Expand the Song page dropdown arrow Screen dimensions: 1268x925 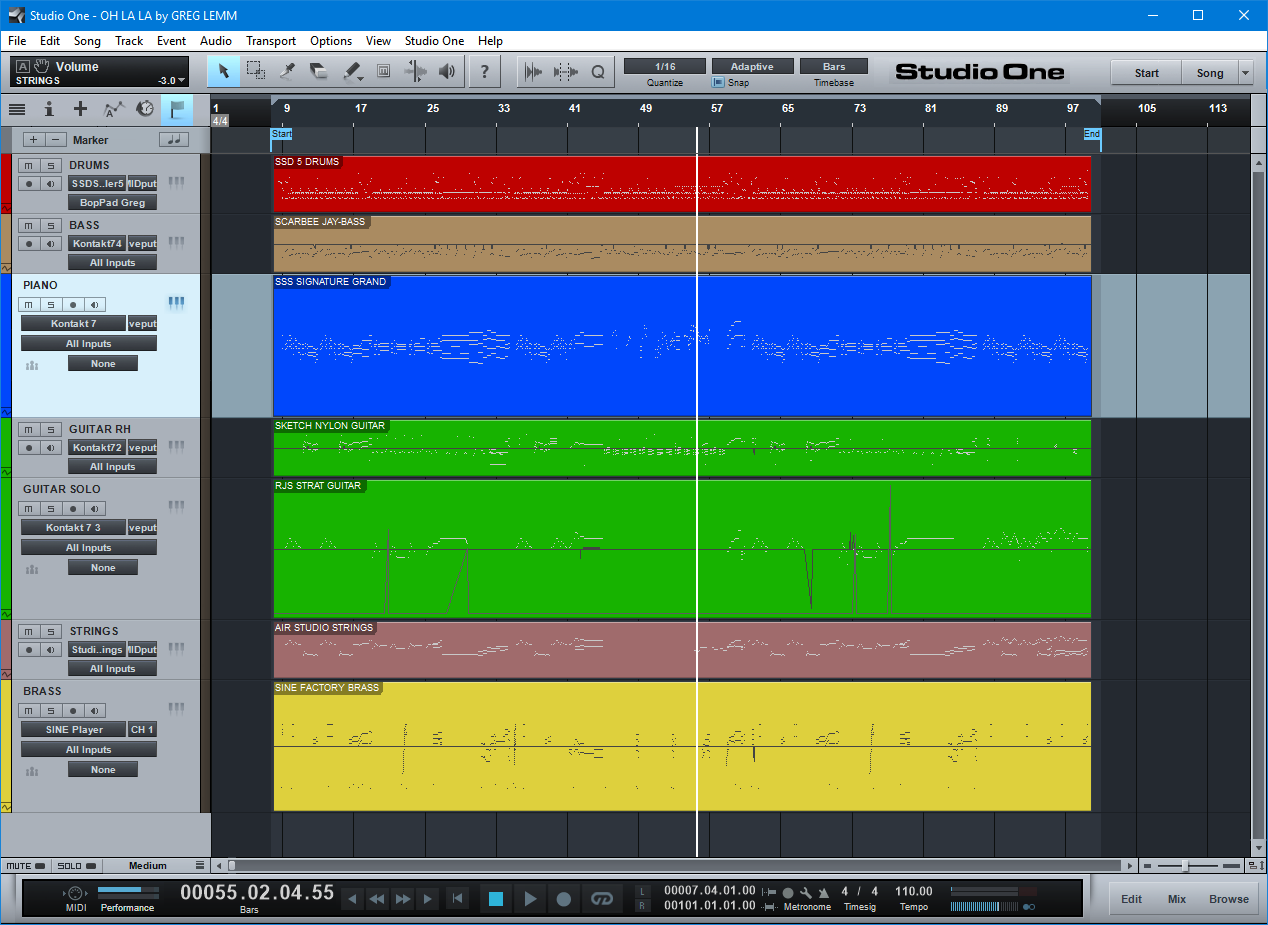point(1245,72)
